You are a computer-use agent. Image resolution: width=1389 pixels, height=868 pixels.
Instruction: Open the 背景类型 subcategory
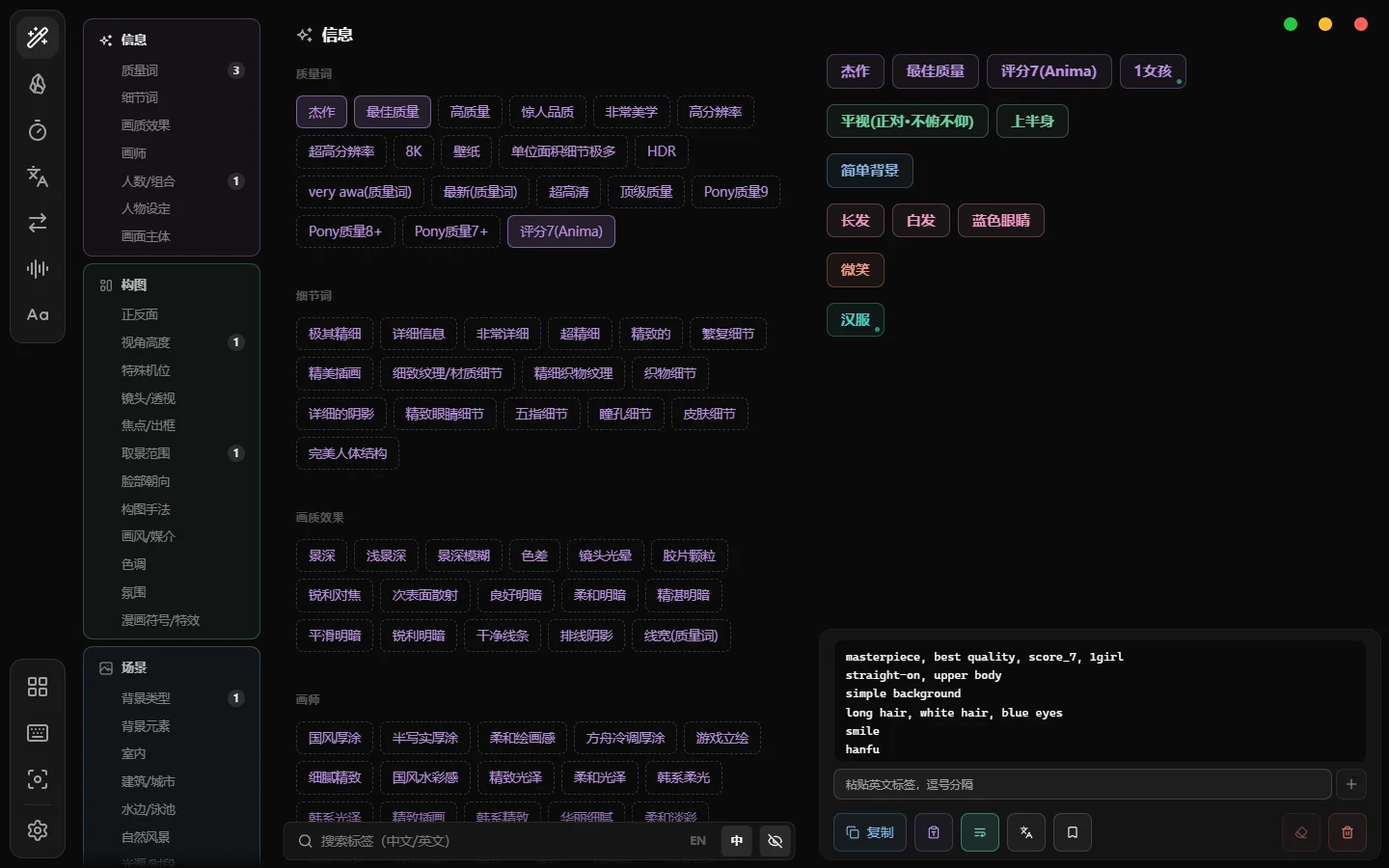click(x=172, y=698)
